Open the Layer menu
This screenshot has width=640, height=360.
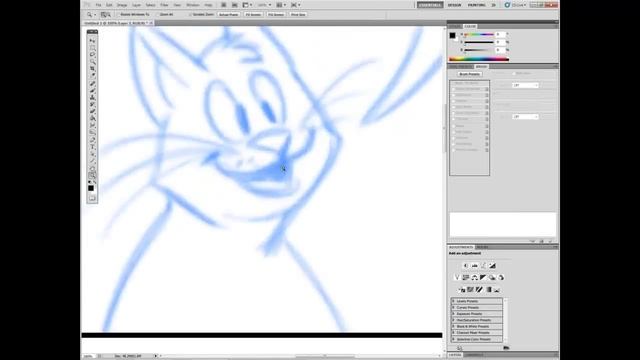[x=136, y=5]
